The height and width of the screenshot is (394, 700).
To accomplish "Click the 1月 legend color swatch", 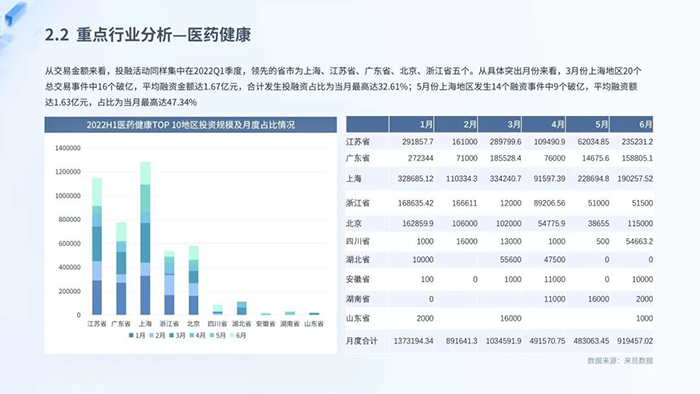I will tap(131, 335).
